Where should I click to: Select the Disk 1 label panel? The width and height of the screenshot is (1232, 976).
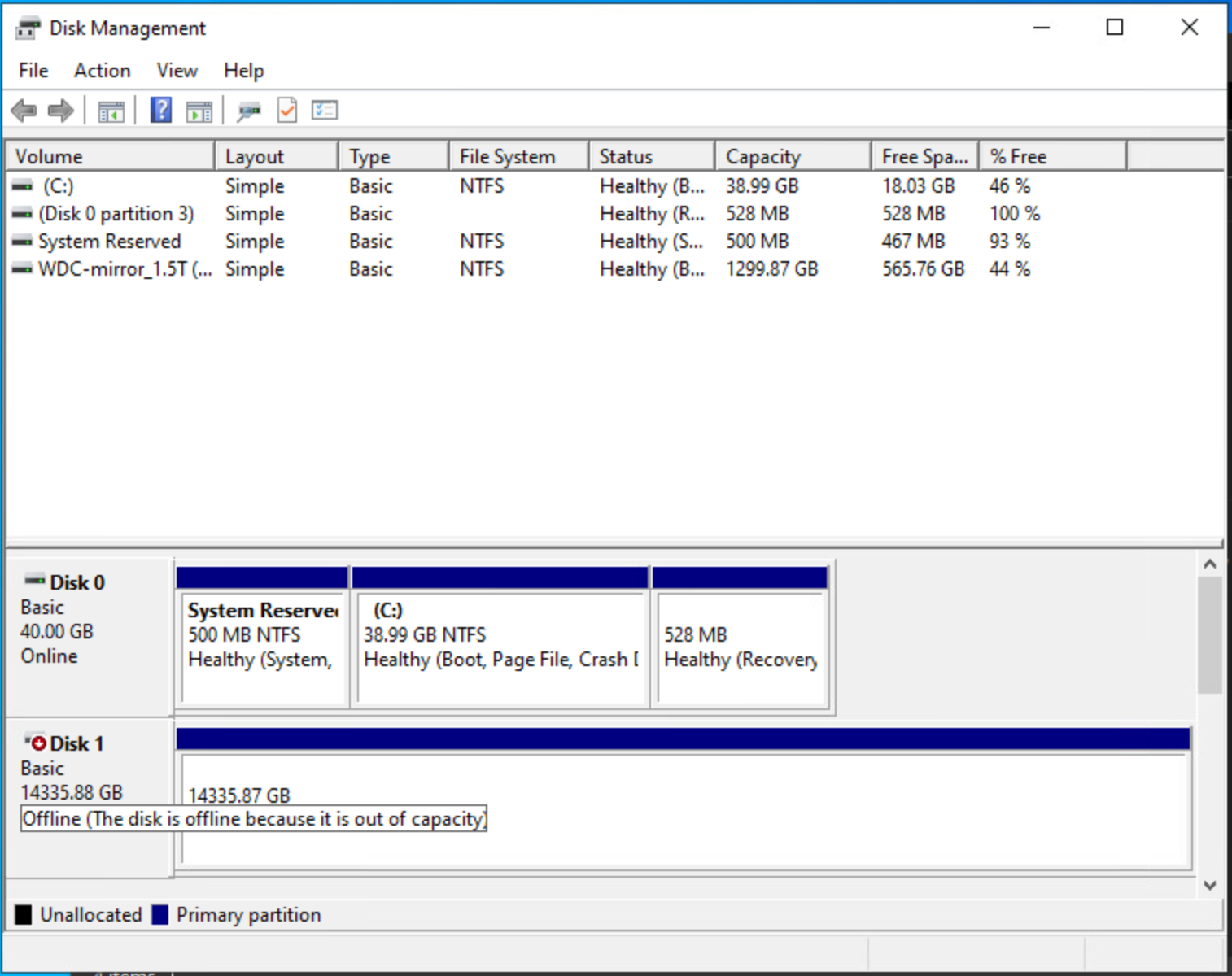coord(90,798)
